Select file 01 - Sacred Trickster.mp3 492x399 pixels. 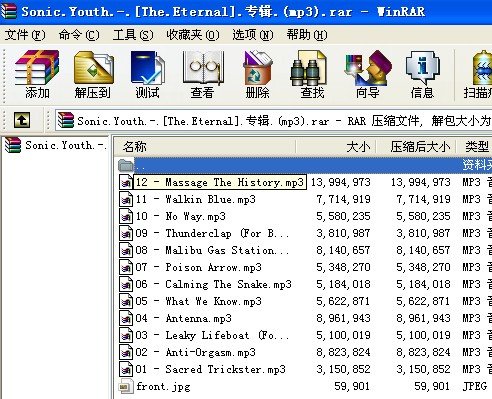point(211,369)
